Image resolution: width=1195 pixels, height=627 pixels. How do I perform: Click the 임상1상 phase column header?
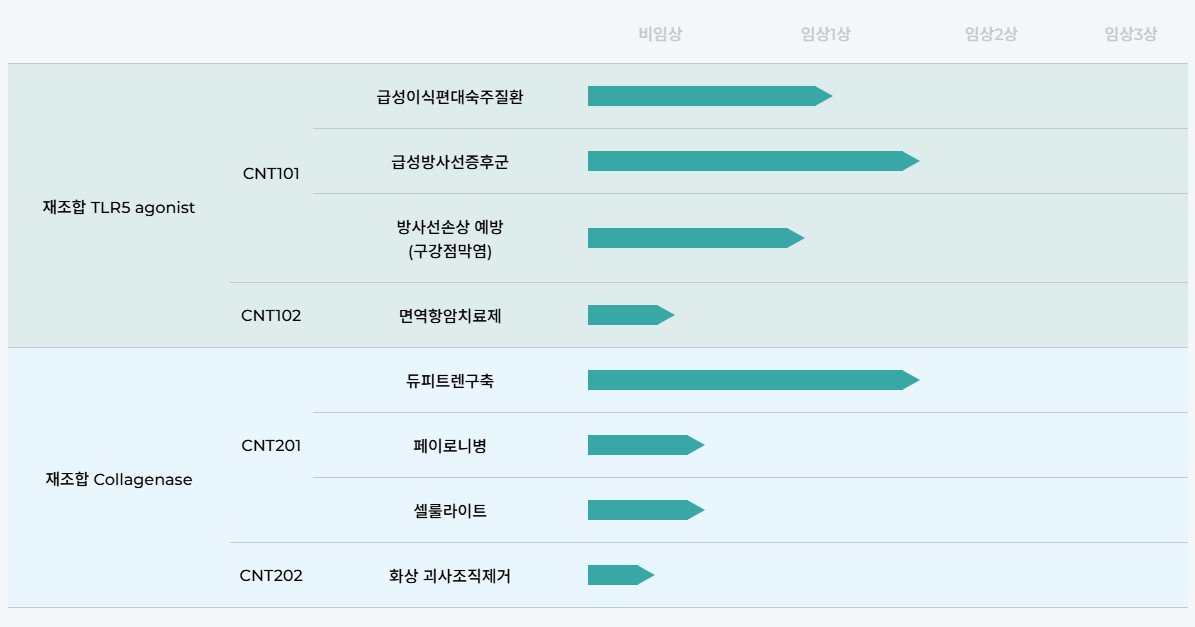[826, 34]
